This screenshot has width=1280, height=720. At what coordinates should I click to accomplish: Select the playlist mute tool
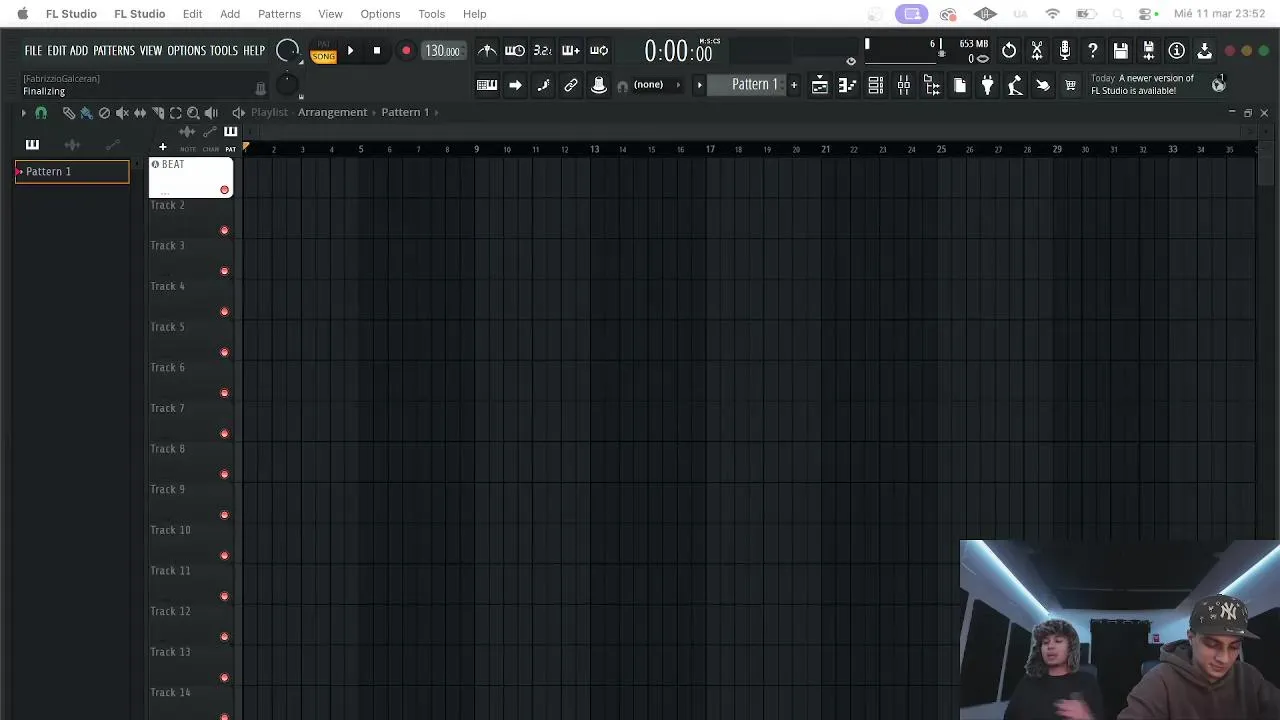pos(122,113)
